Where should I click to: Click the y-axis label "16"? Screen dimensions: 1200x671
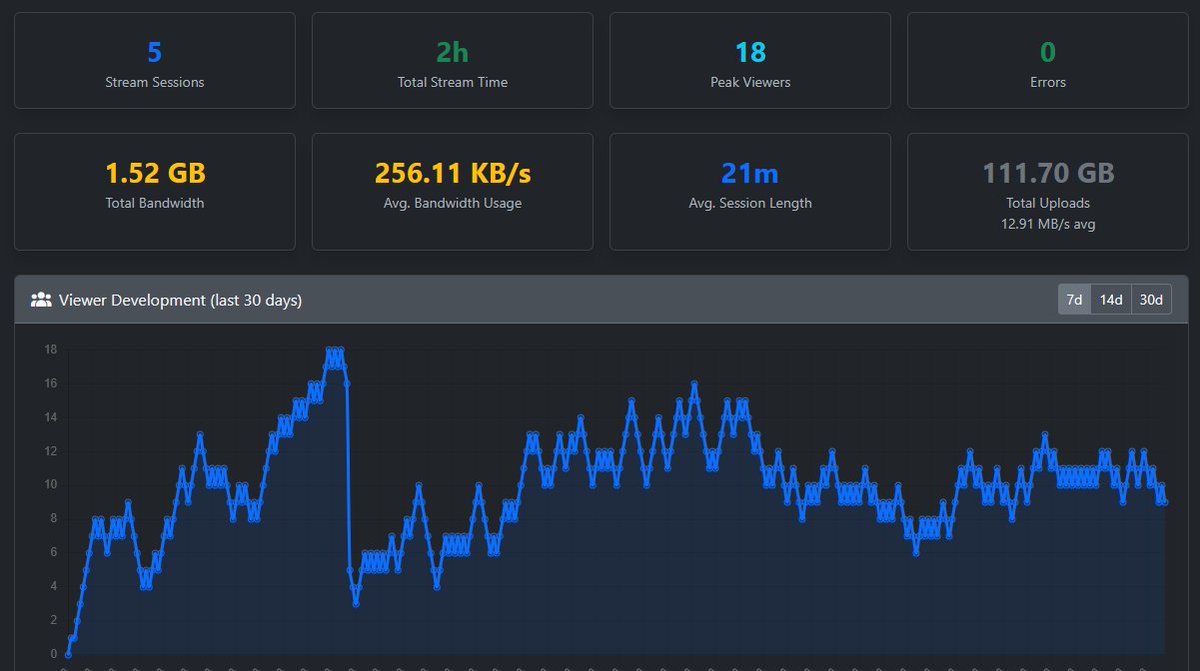point(50,383)
